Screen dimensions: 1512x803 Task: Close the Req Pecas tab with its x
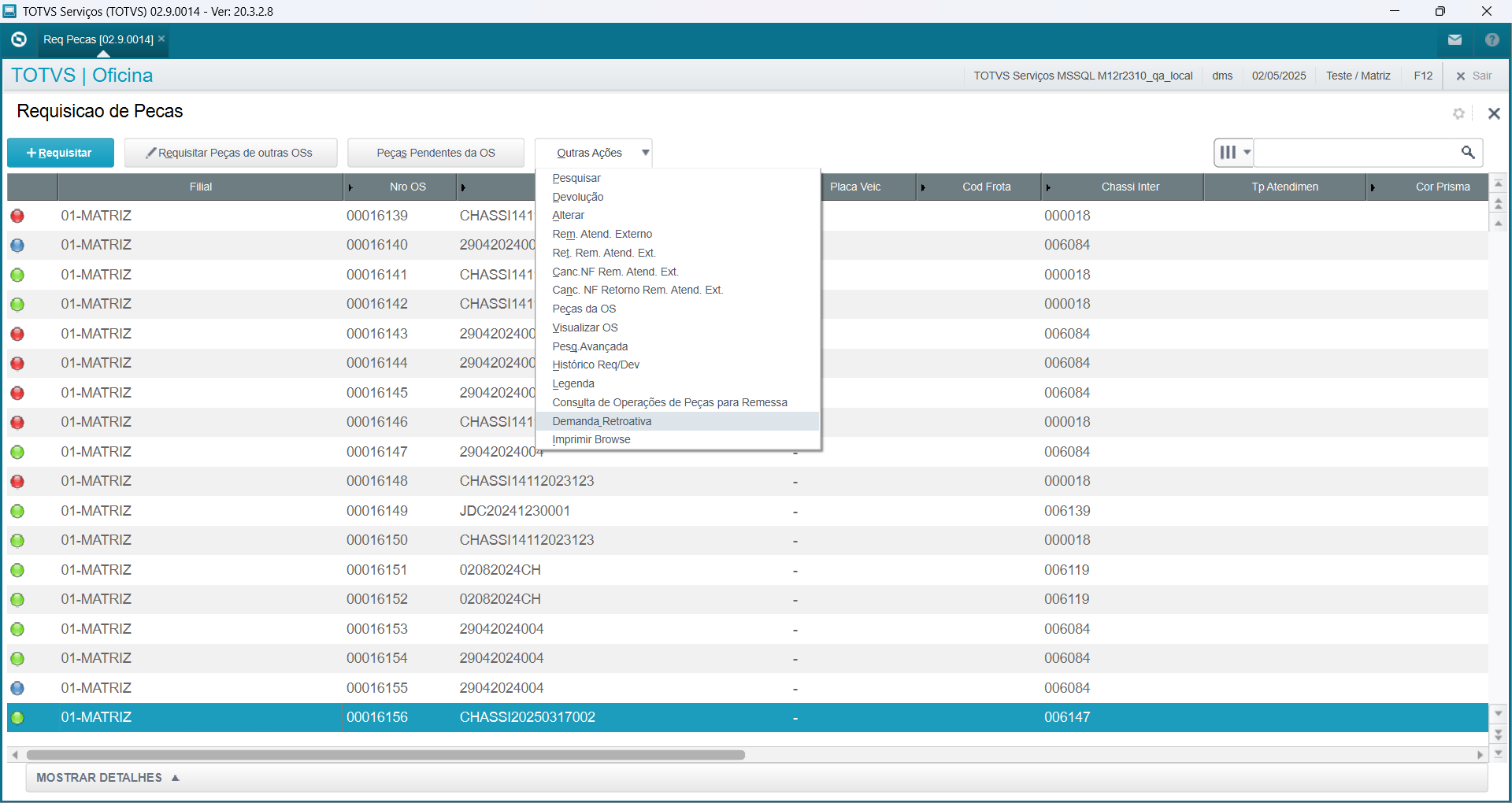pyautogui.click(x=161, y=39)
